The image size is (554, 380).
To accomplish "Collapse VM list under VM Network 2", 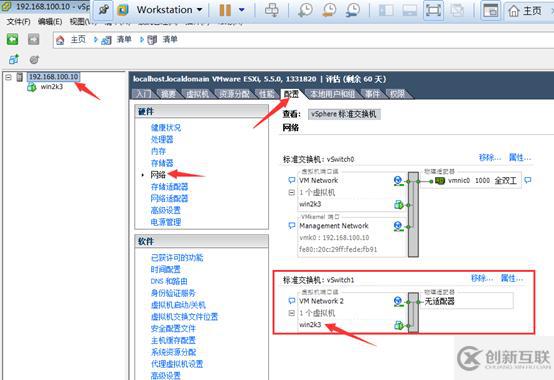I will (291, 313).
